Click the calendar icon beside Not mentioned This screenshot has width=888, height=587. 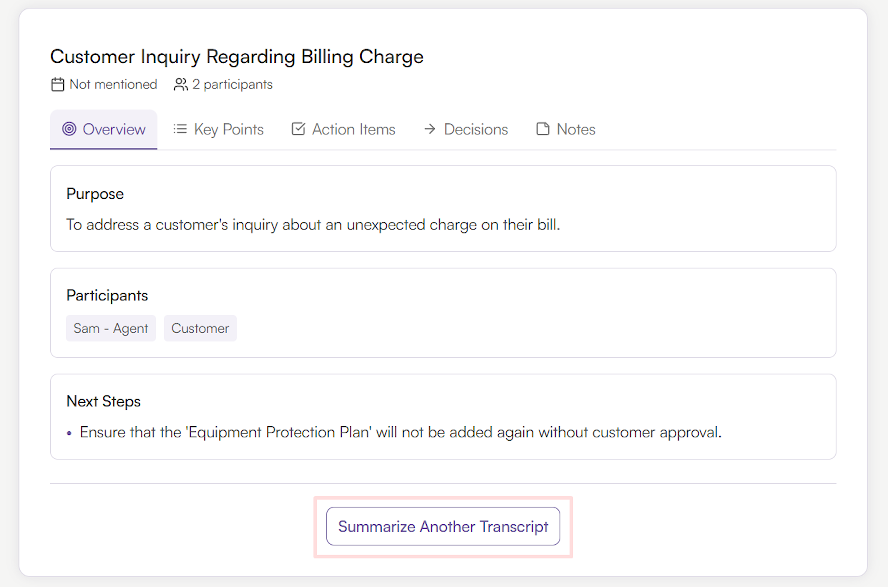coord(58,85)
